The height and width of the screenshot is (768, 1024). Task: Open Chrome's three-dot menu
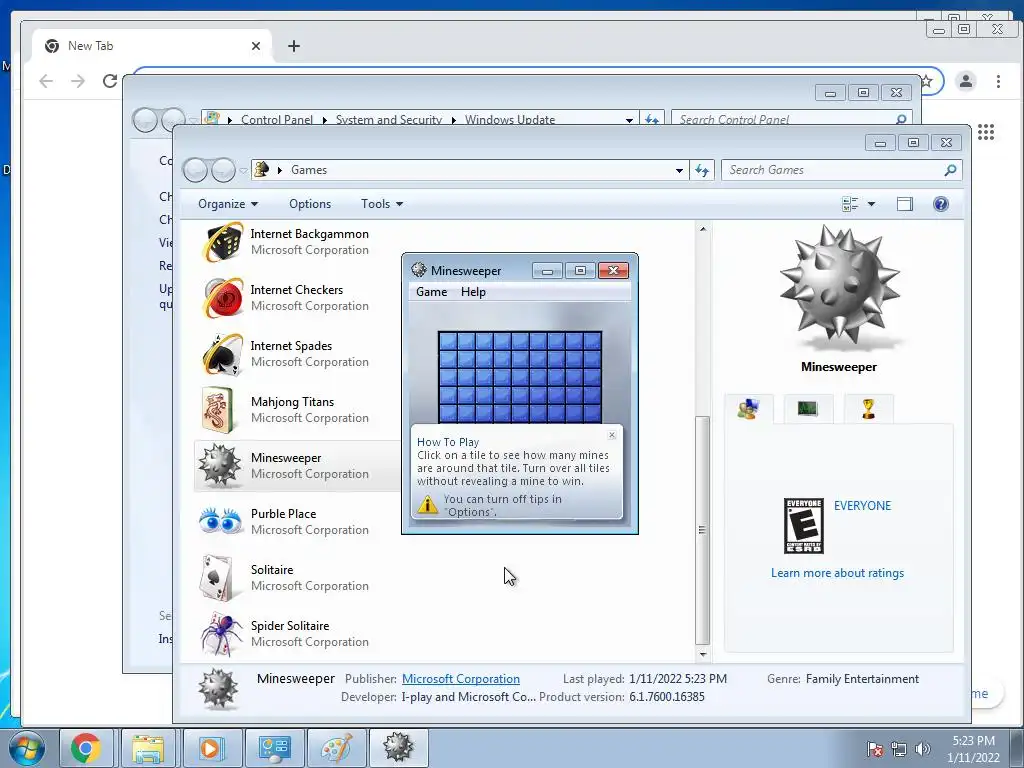click(x=999, y=82)
